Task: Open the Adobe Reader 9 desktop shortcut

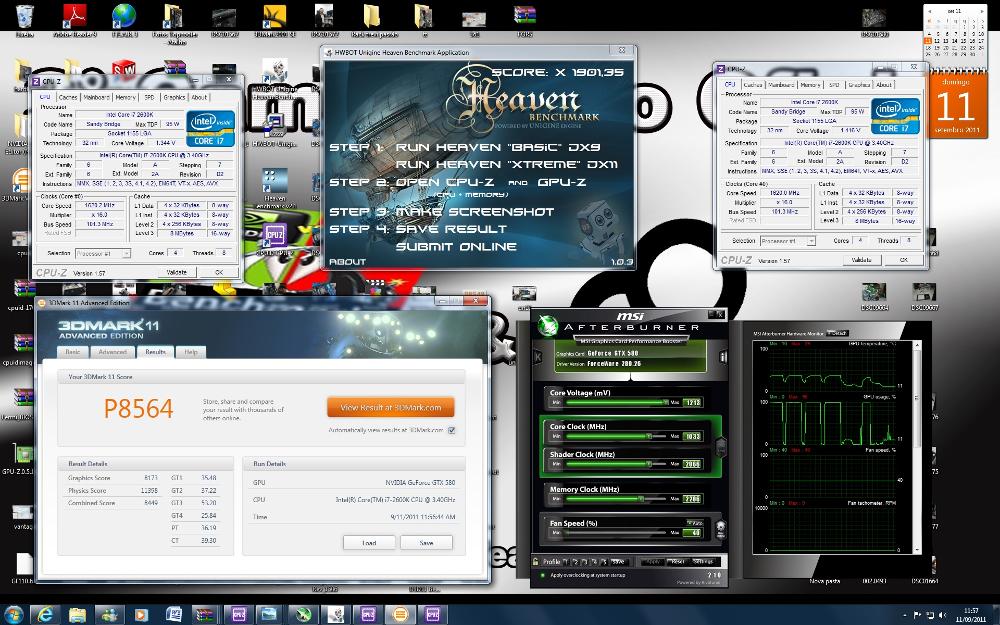Action: point(75,18)
